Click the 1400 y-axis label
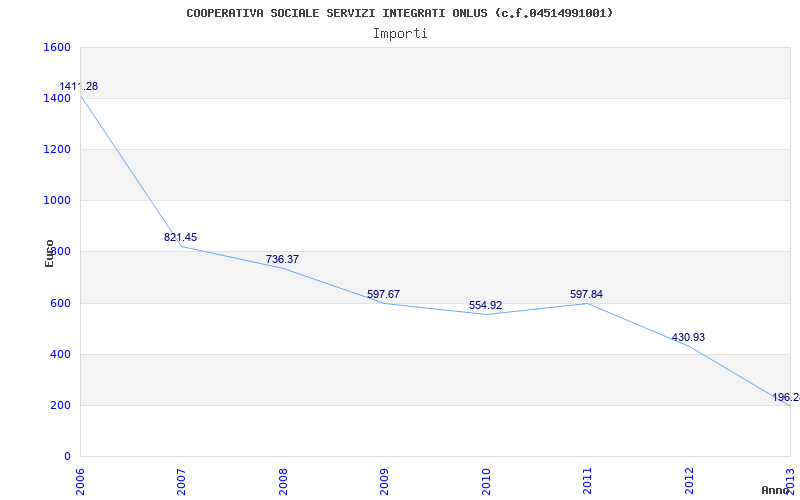Viewport: 800px width, 500px height. click(x=57, y=98)
